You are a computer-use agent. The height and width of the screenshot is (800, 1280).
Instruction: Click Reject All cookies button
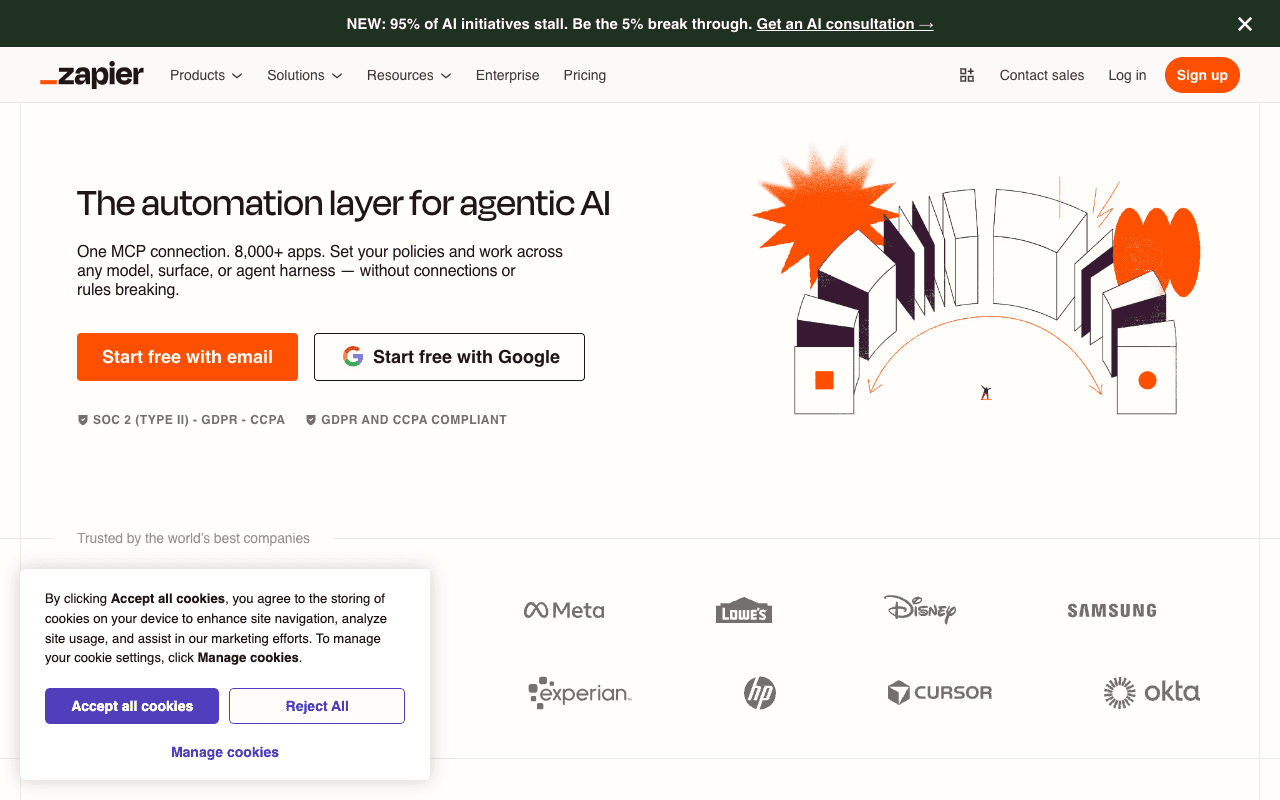click(x=317, y=706)
